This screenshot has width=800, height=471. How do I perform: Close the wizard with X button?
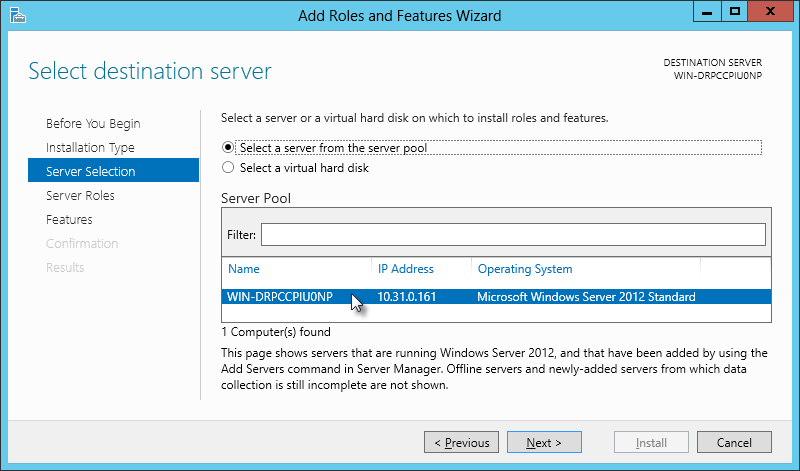(x=770, y=12)
